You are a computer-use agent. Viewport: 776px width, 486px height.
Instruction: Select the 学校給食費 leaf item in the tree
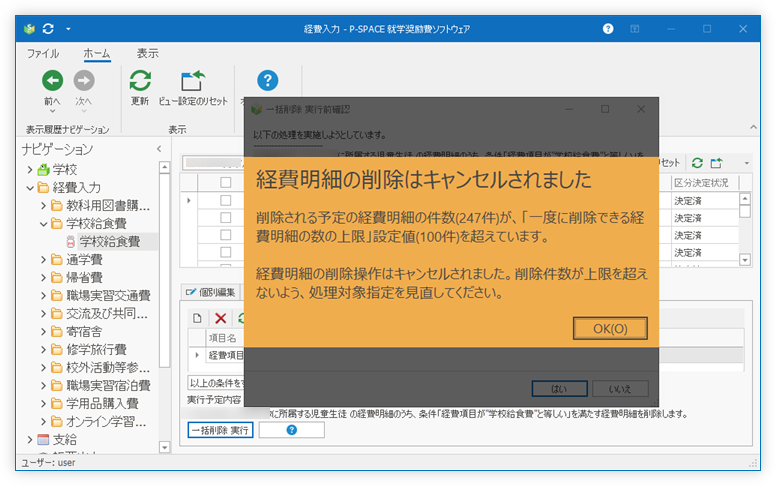pyautogui.click(x=110, y=242)
